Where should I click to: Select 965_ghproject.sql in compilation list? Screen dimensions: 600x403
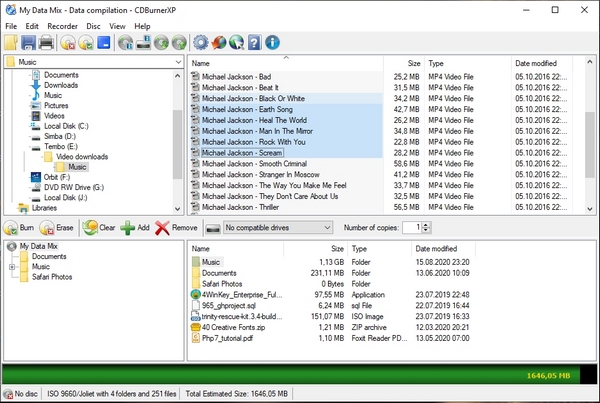pyautogui.click(x=228, y=305)
